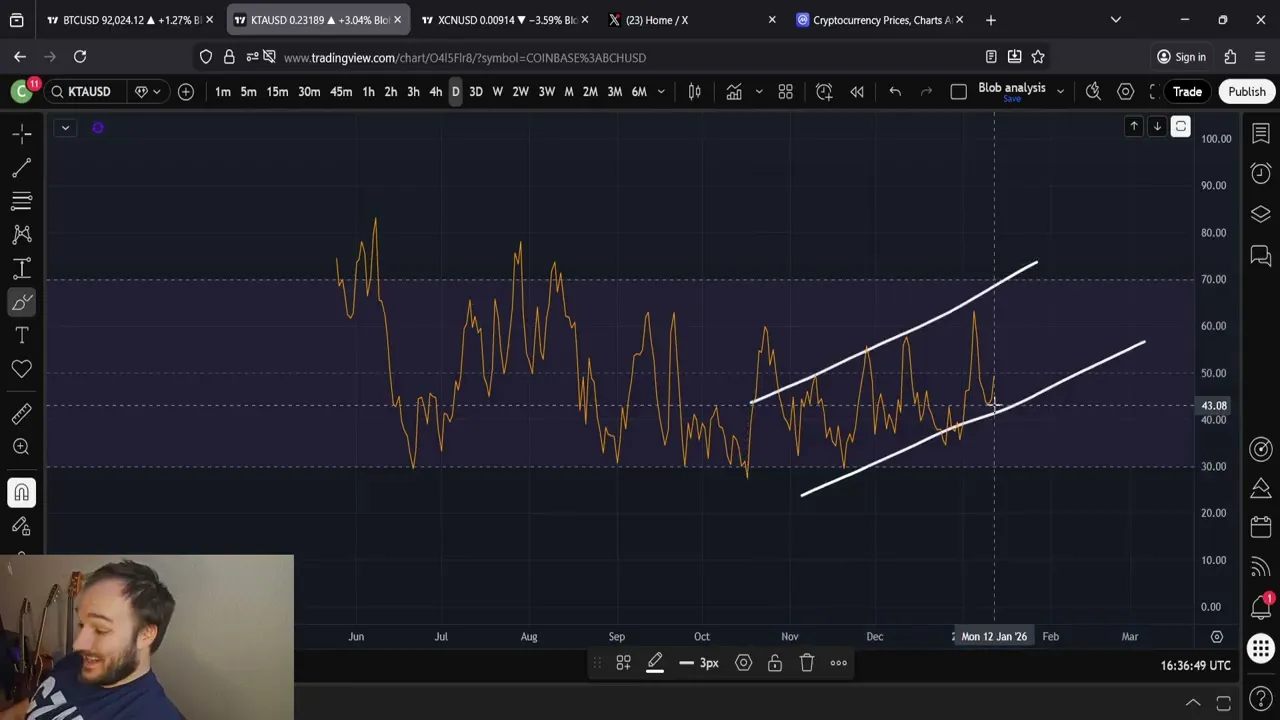This screenshot has height=720, width=1280.
Task: Open indicator favorites dropdown arrow
Action: 758,92
